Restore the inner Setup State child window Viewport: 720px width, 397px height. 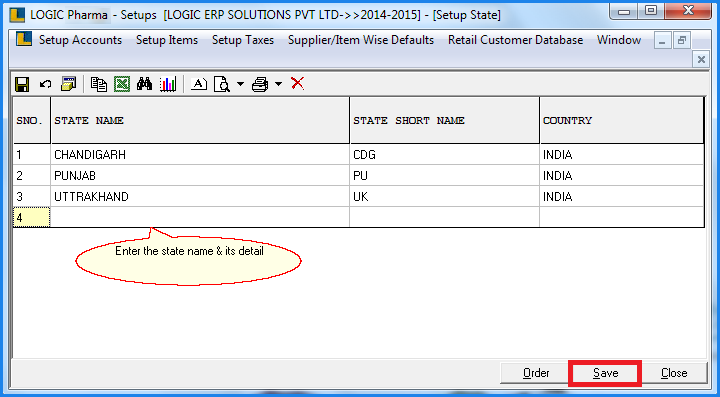[682, 40]
